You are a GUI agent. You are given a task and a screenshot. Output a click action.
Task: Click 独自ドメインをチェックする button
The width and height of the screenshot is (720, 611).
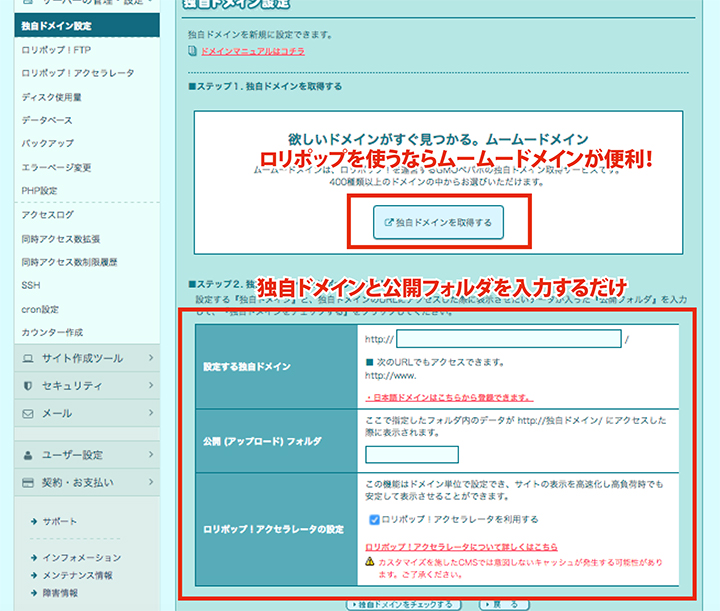404,605
